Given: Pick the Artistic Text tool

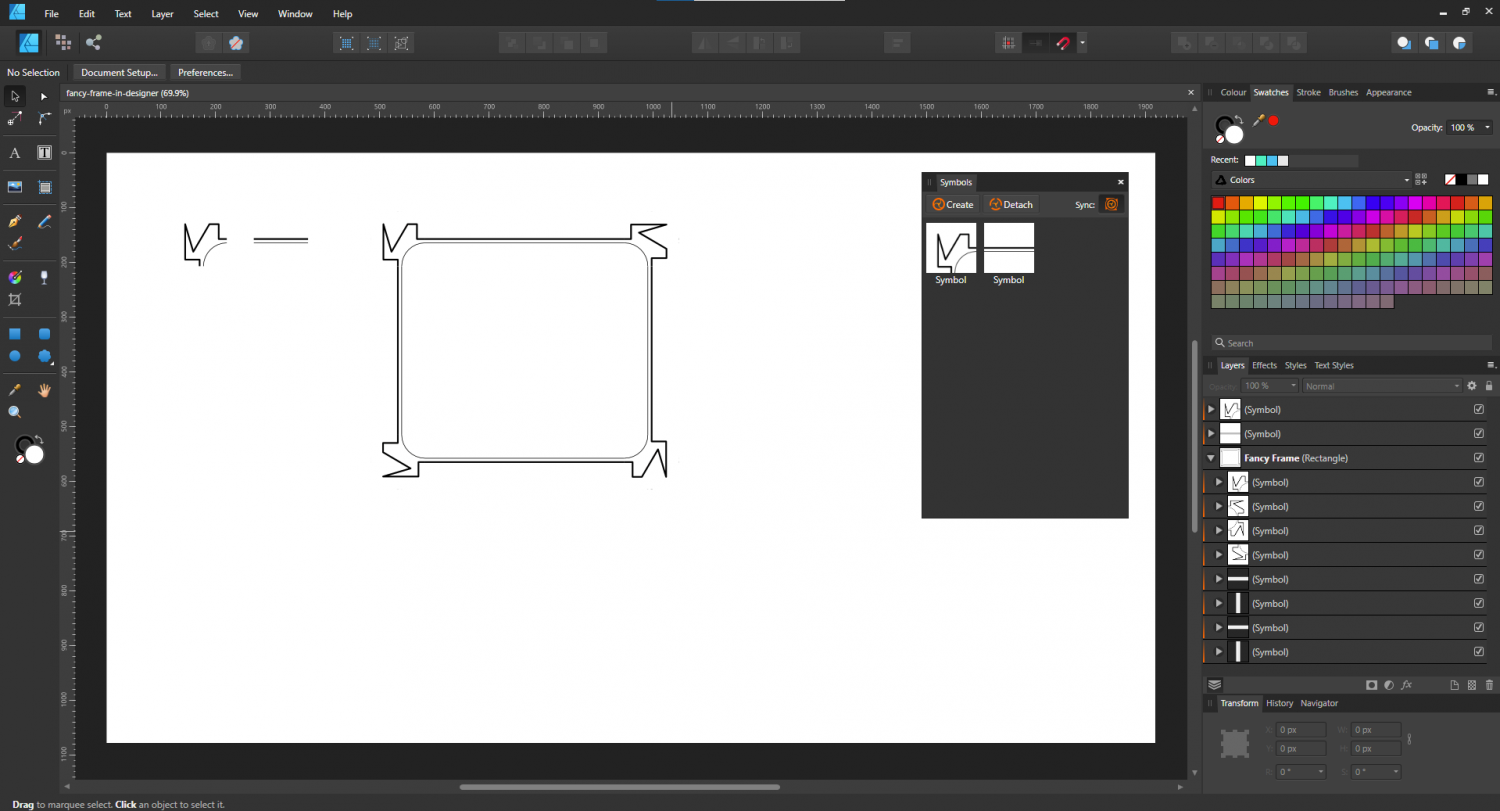Looking at the screenshot, I should click(14, 152).
